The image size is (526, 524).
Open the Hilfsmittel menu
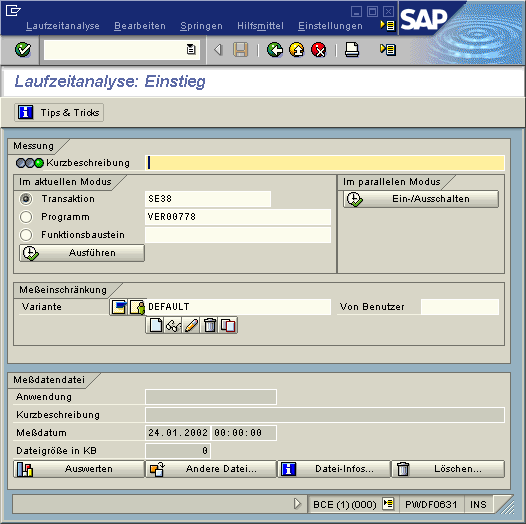tap(260, 26)
